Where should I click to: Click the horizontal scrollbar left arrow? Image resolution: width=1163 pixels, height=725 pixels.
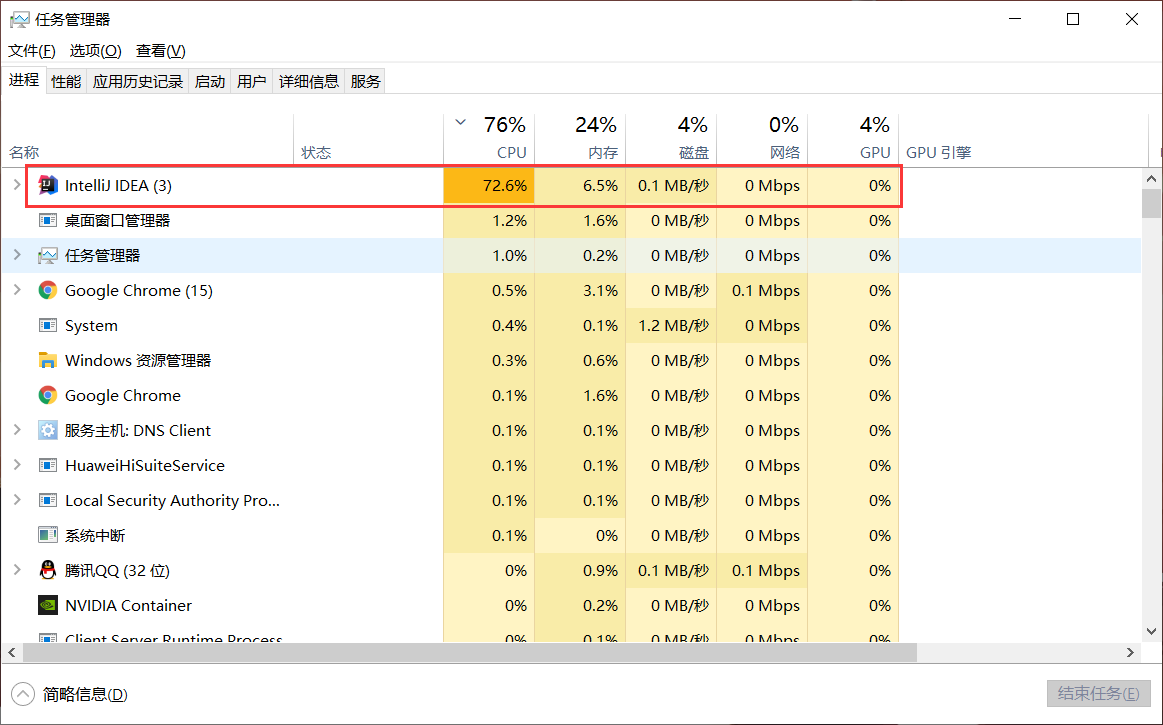coord(11,652)
